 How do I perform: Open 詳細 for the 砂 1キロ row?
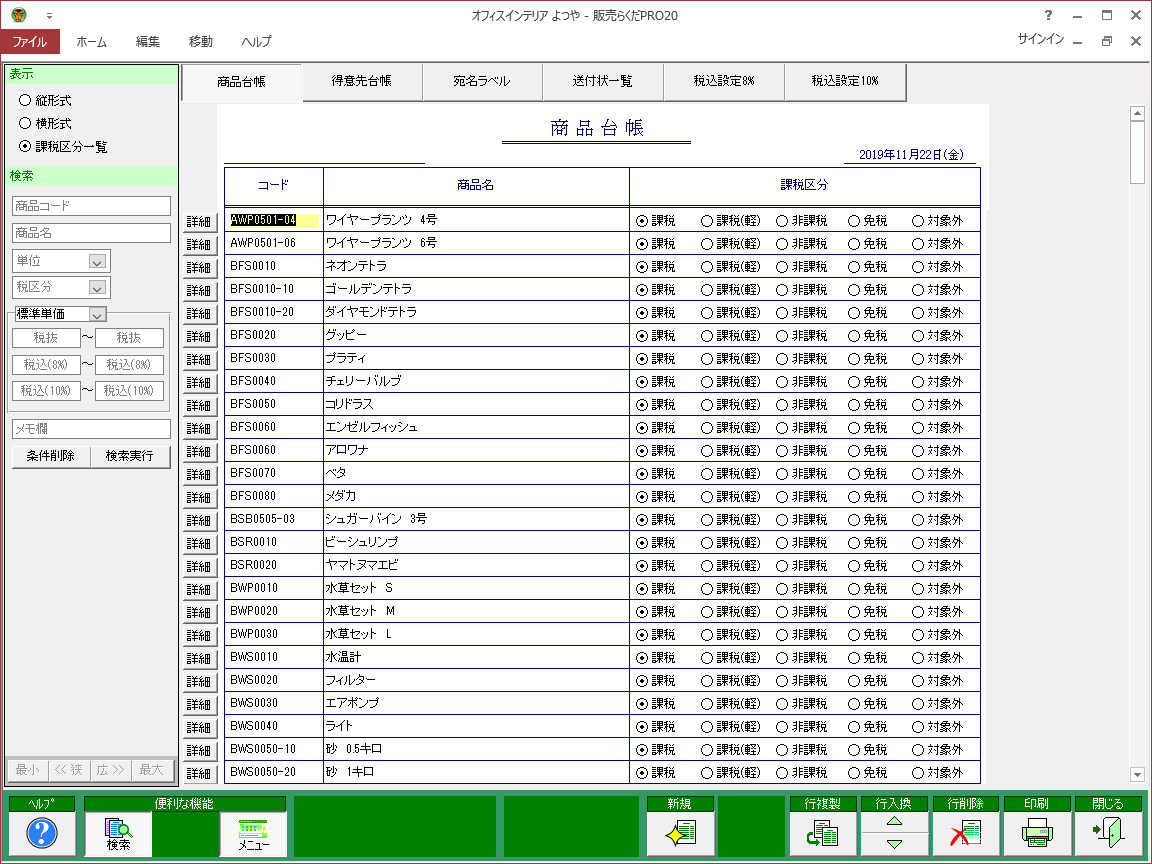pos(199,773)
